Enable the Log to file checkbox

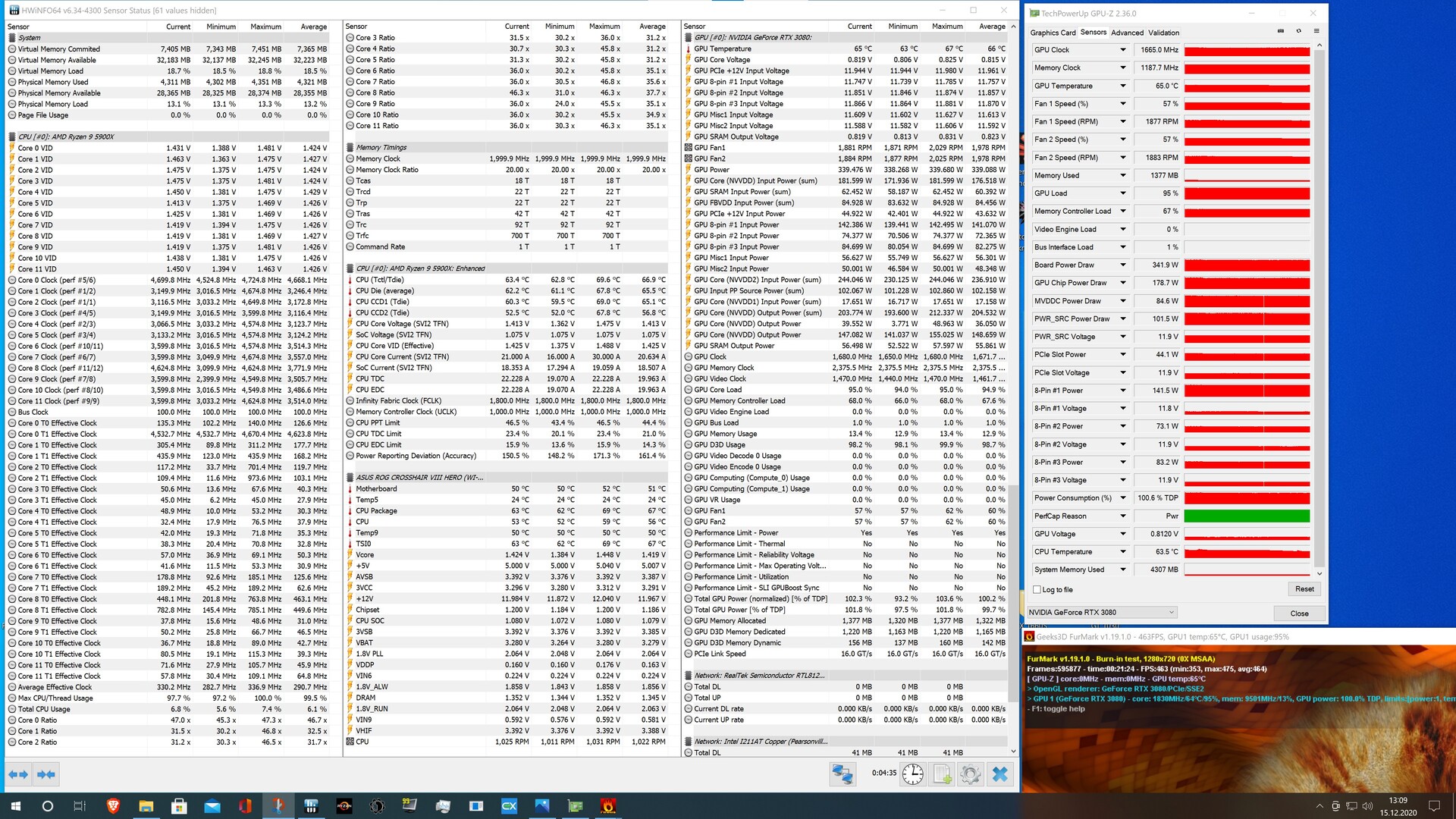point(1037,589)
